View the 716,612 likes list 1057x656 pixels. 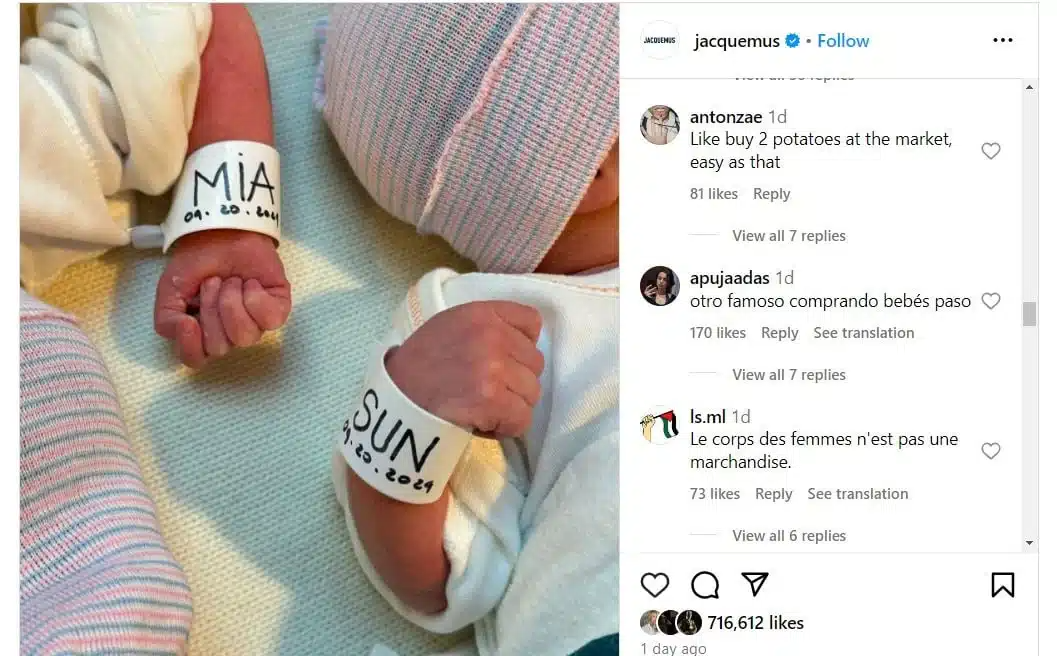[x=755, y=623]
